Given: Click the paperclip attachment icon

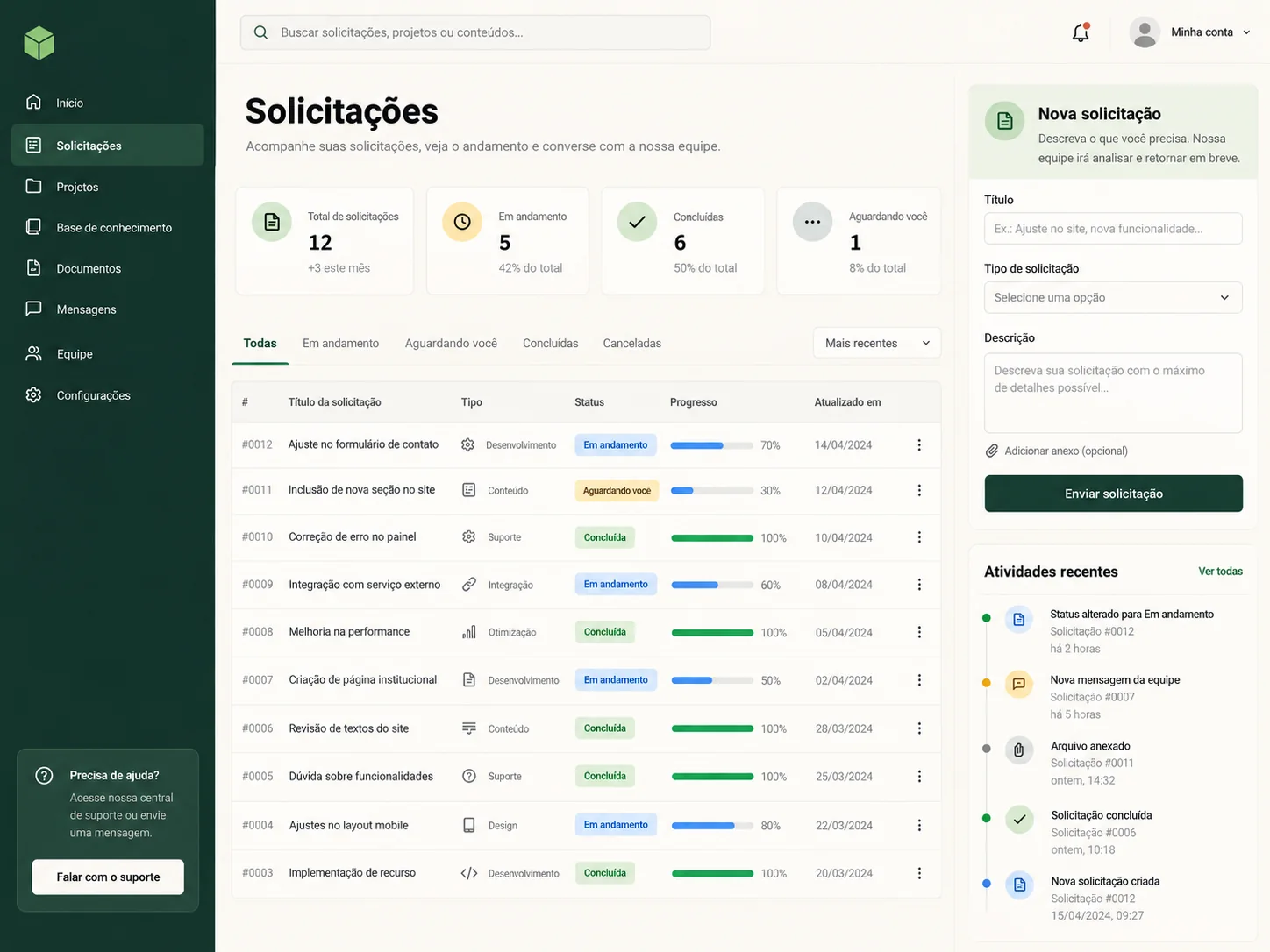Looking at the screenshot, I should coord(992,451).
